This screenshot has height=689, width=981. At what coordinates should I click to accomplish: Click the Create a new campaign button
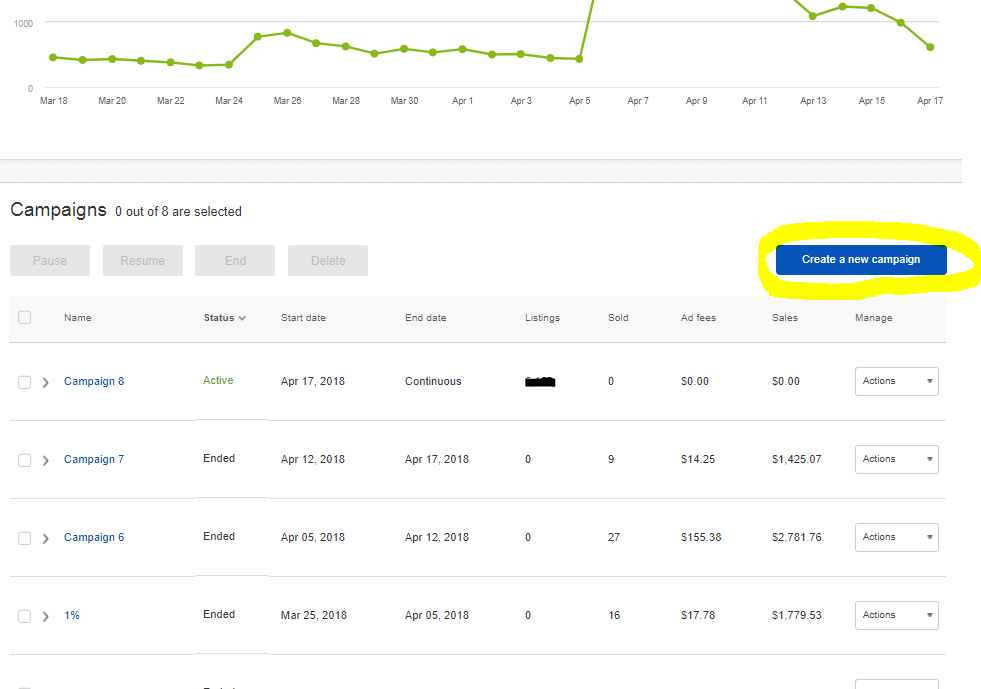coord(860,260)
